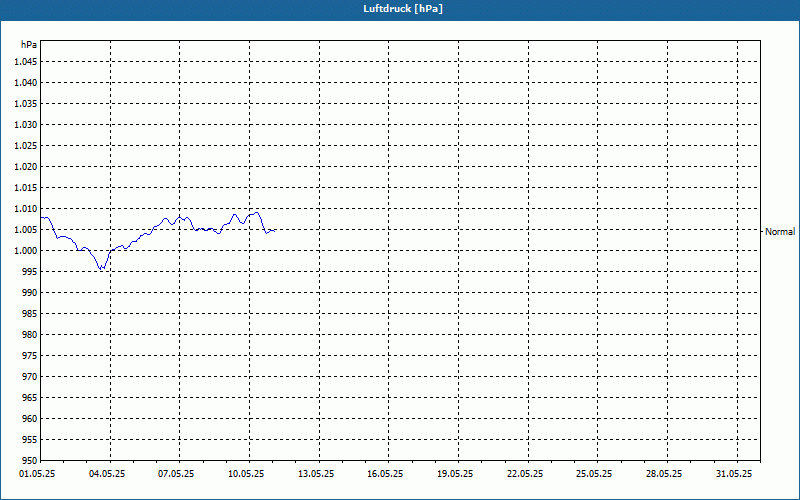This screenshot has width=800, height=500.
Task: Select the 1.045 y-axis label
Action: point(26,62)
